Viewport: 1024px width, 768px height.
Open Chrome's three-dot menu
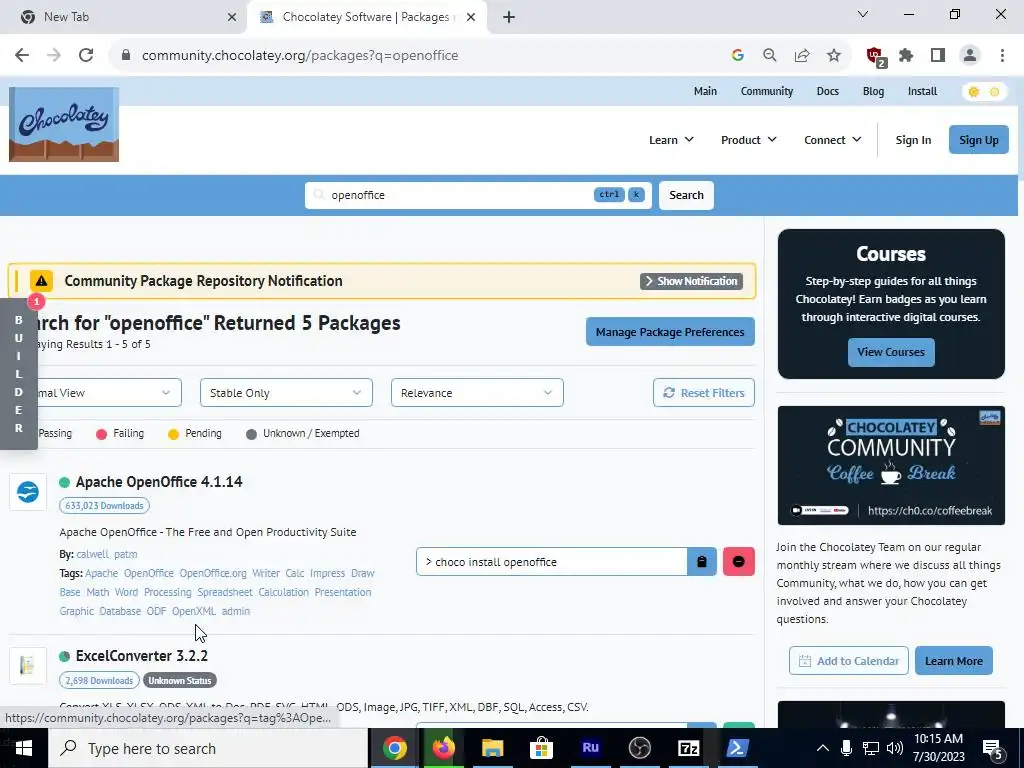point(1002,56)
